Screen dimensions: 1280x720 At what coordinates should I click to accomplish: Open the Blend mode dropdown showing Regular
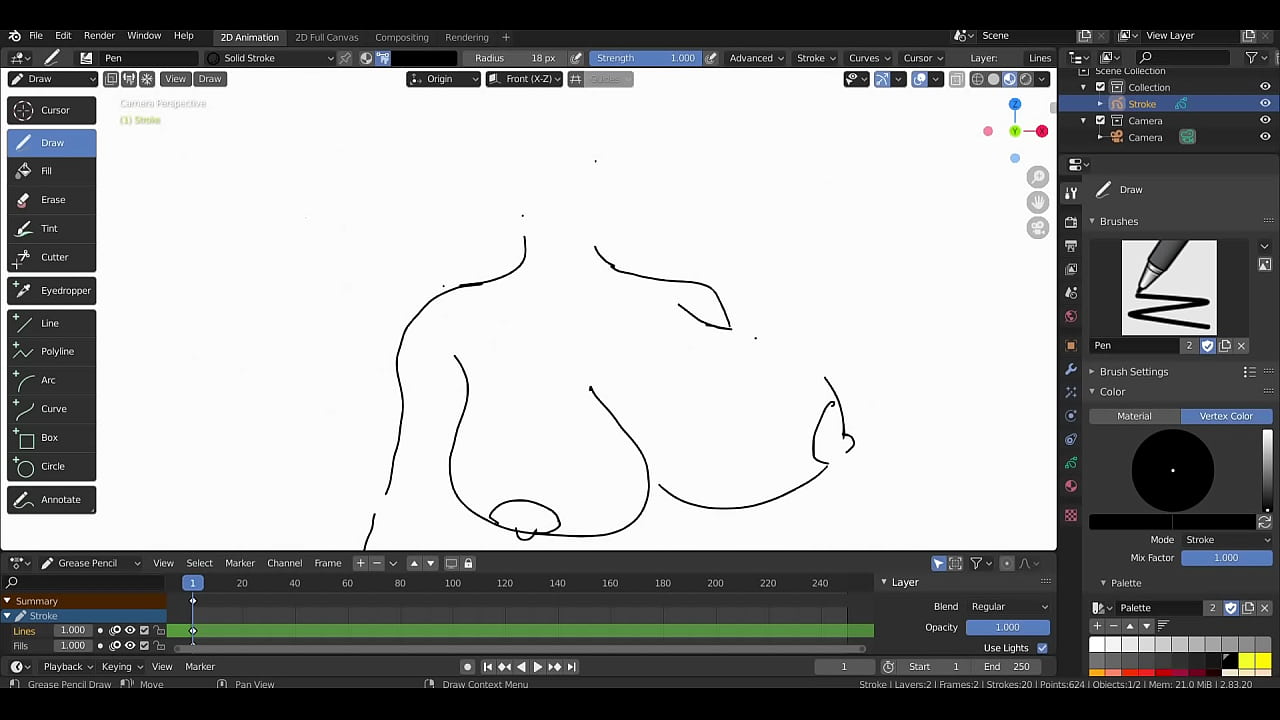(1007, 606)
